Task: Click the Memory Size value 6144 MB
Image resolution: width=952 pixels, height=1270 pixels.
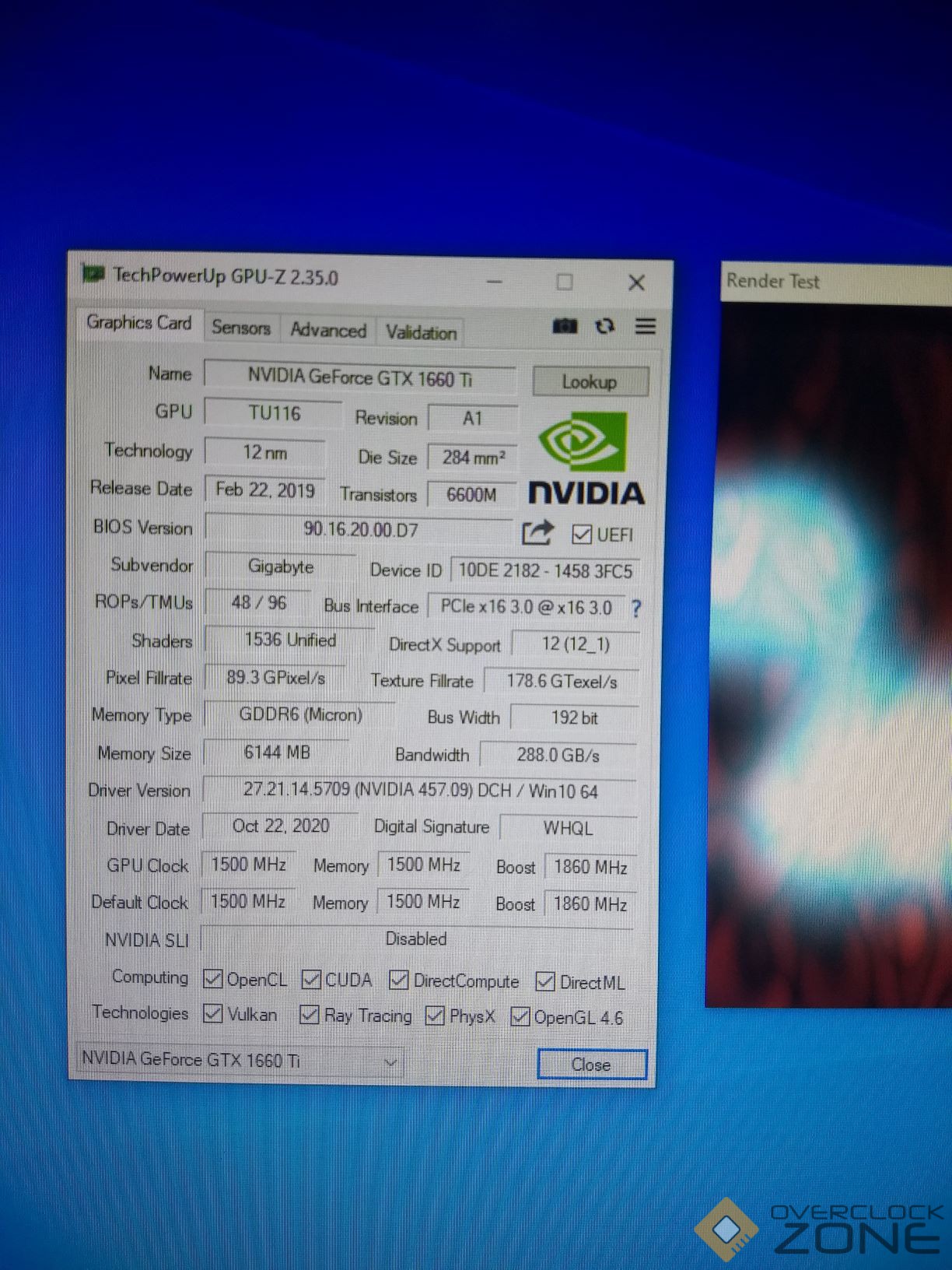Action: pos(277,752)
